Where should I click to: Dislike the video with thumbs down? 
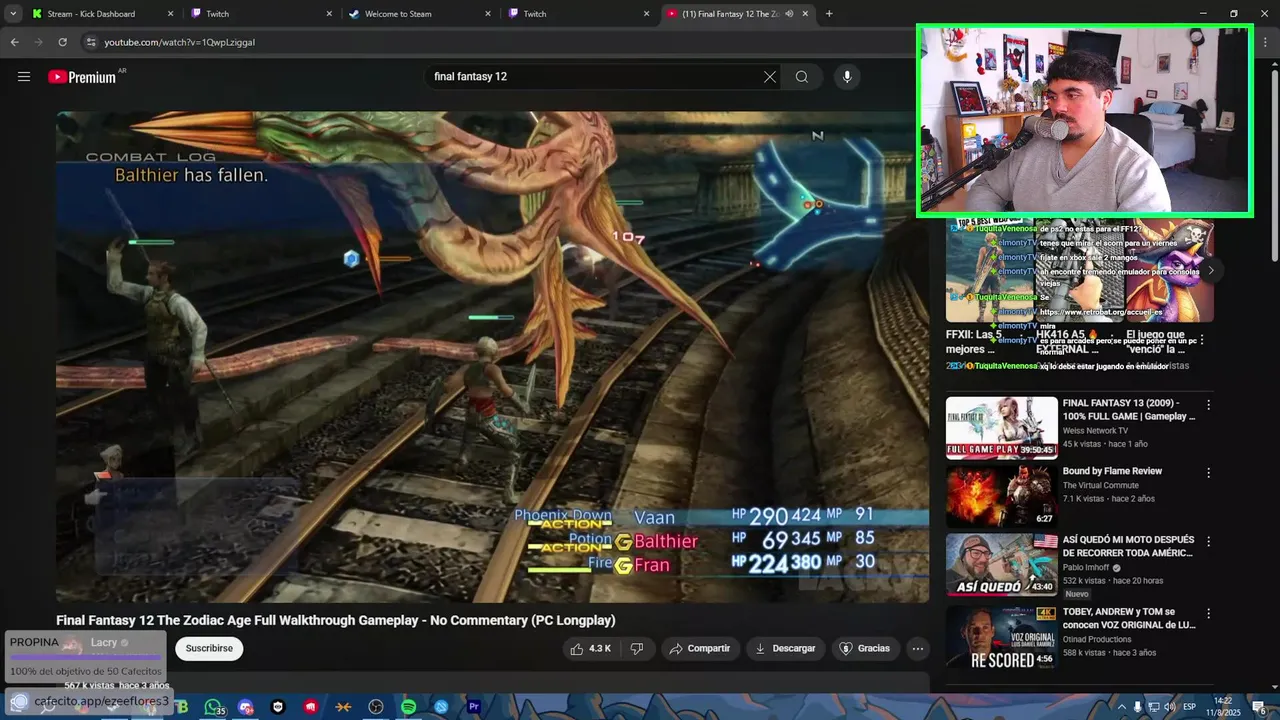(x=636, y=649)
